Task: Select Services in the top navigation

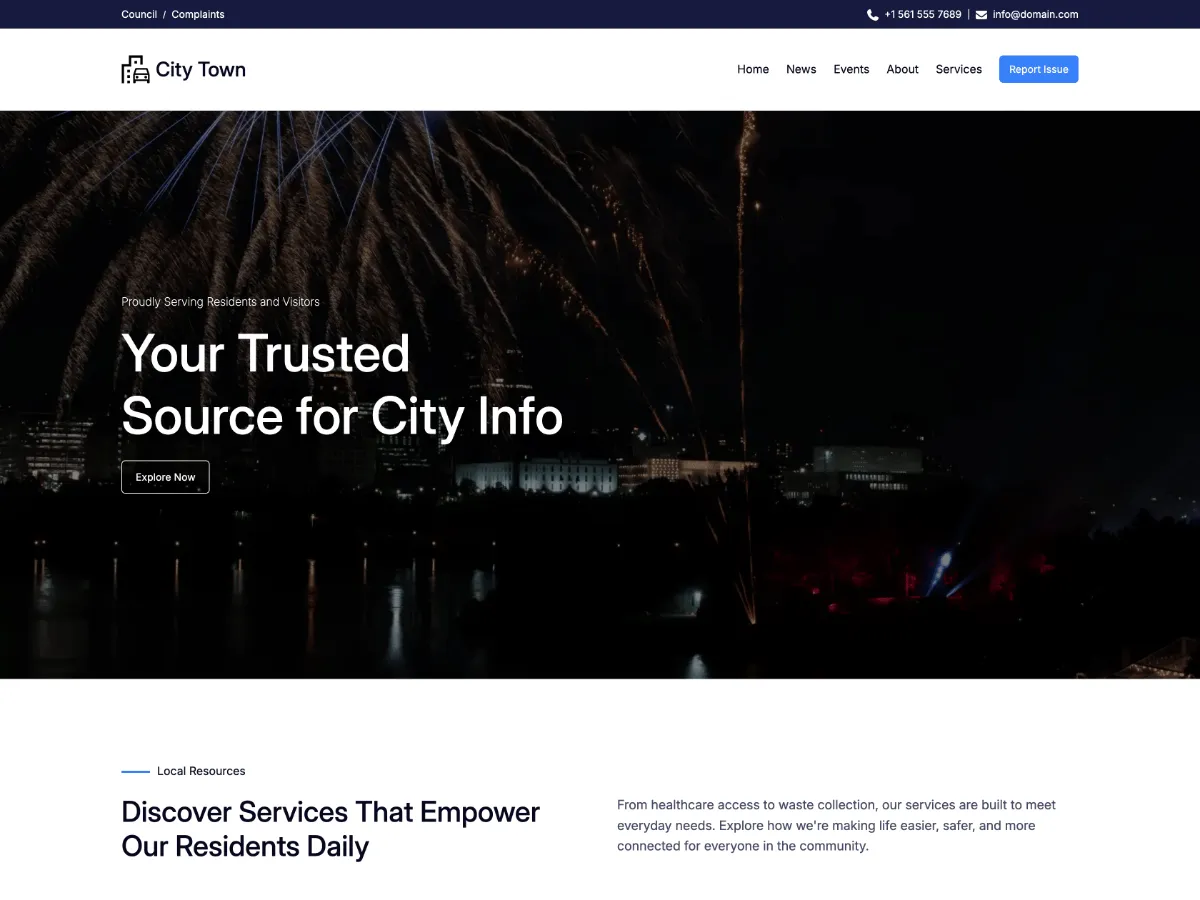Action: (958, 69)
